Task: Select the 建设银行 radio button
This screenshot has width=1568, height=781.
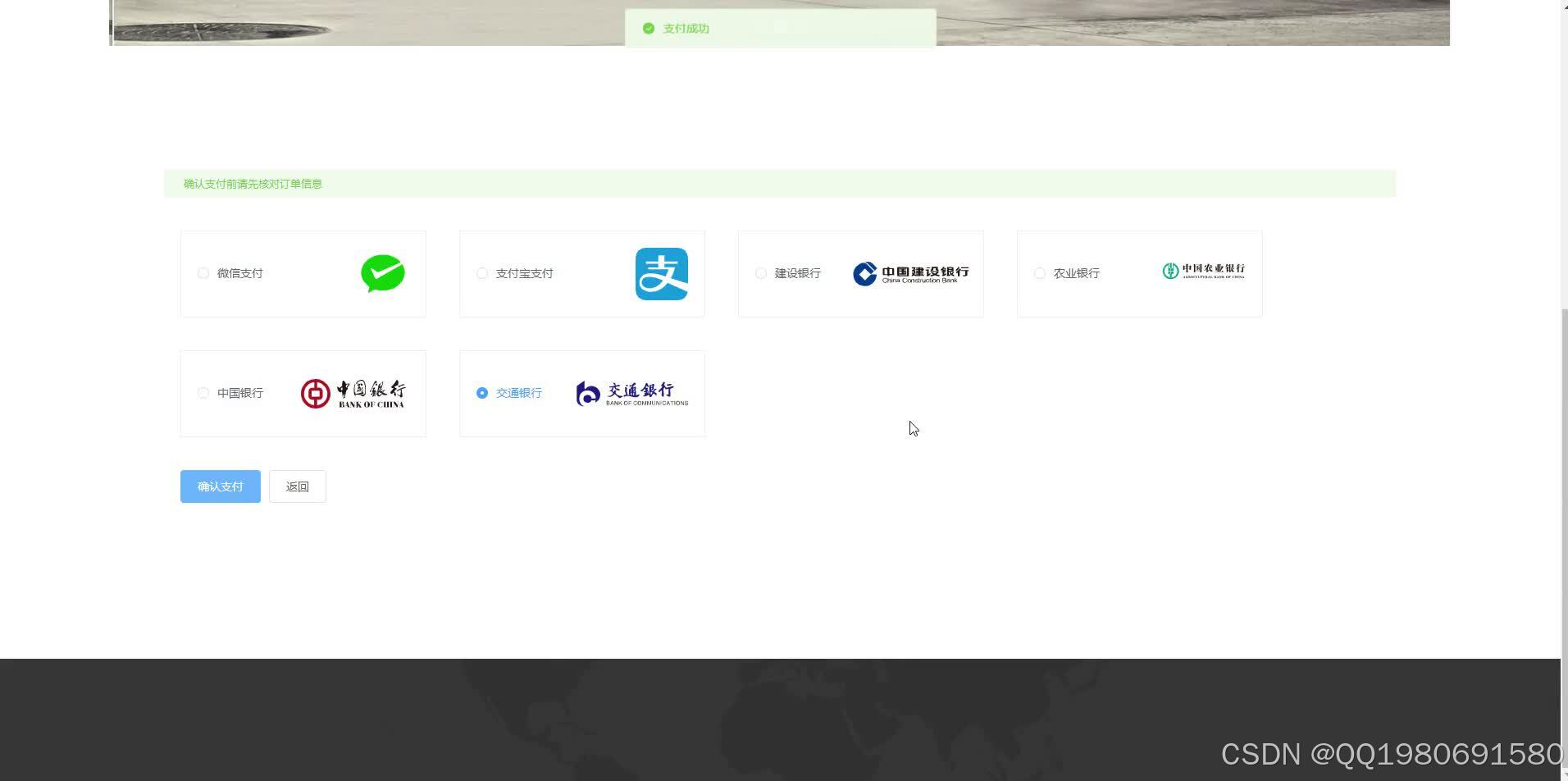Action: pos(760,273)
